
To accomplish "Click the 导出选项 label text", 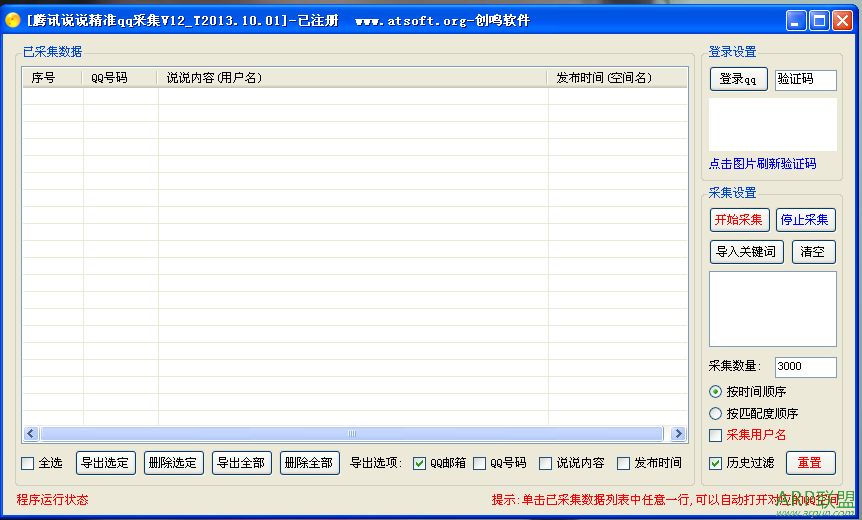I will tap(376, 463).
